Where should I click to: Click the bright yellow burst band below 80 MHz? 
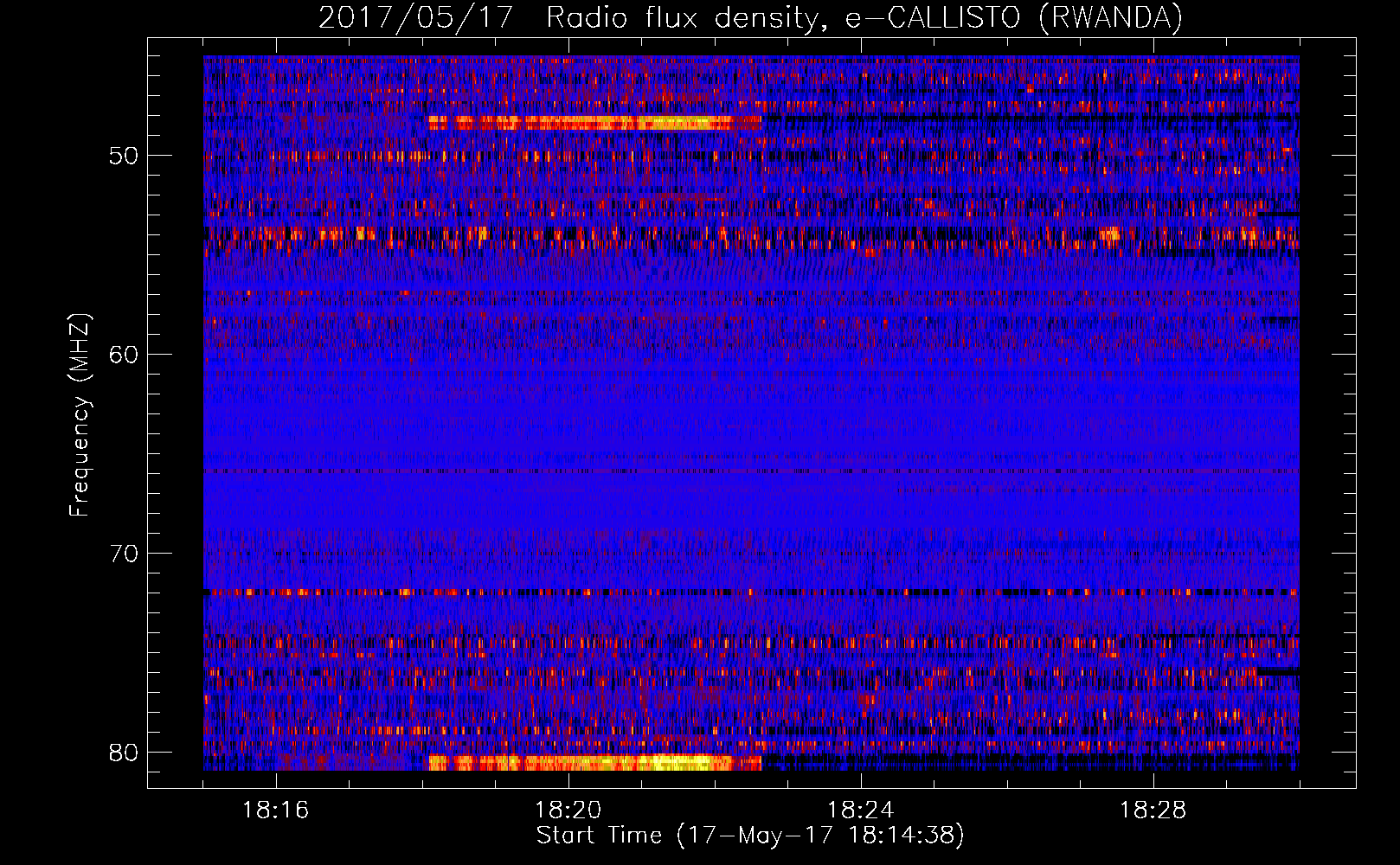(x=595, y=763)
